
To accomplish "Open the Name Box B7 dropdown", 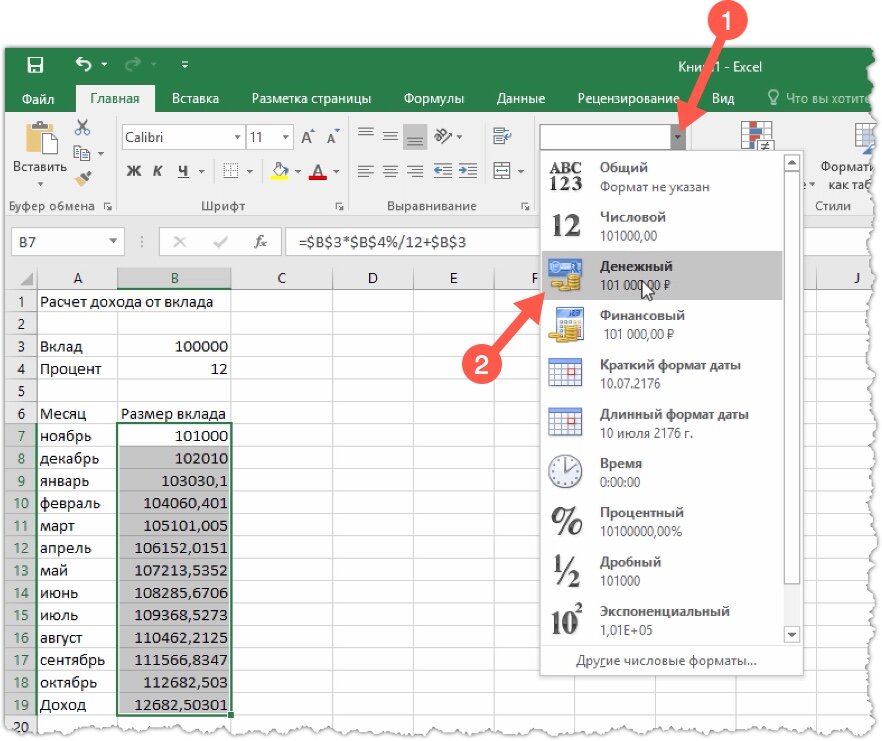I will [113, 241].
